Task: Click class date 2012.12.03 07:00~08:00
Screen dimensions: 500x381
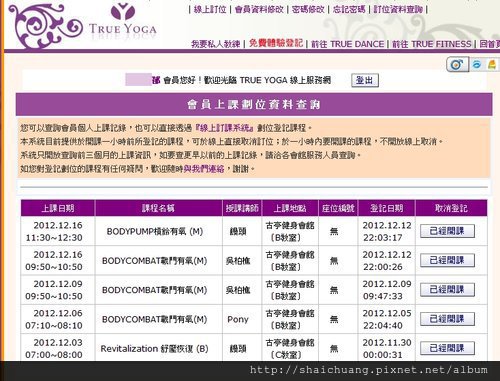Action: (54, 349)
